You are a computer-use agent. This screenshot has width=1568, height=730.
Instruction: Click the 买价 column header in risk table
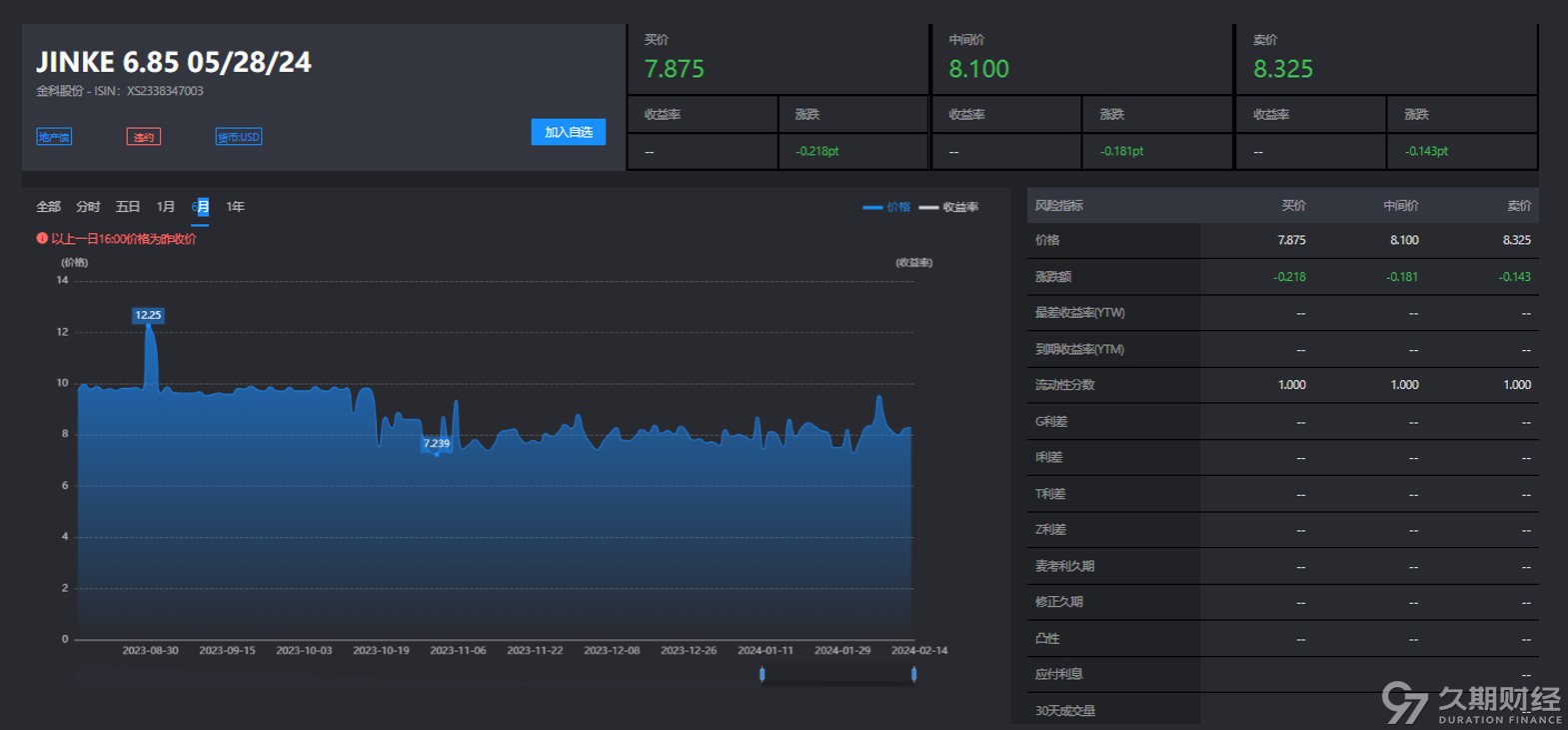coord(1293,205)
